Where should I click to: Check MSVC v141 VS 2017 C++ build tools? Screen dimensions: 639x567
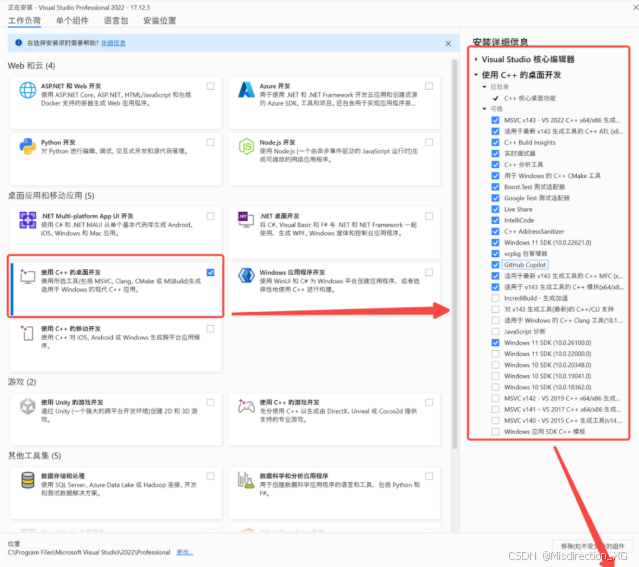495,409
